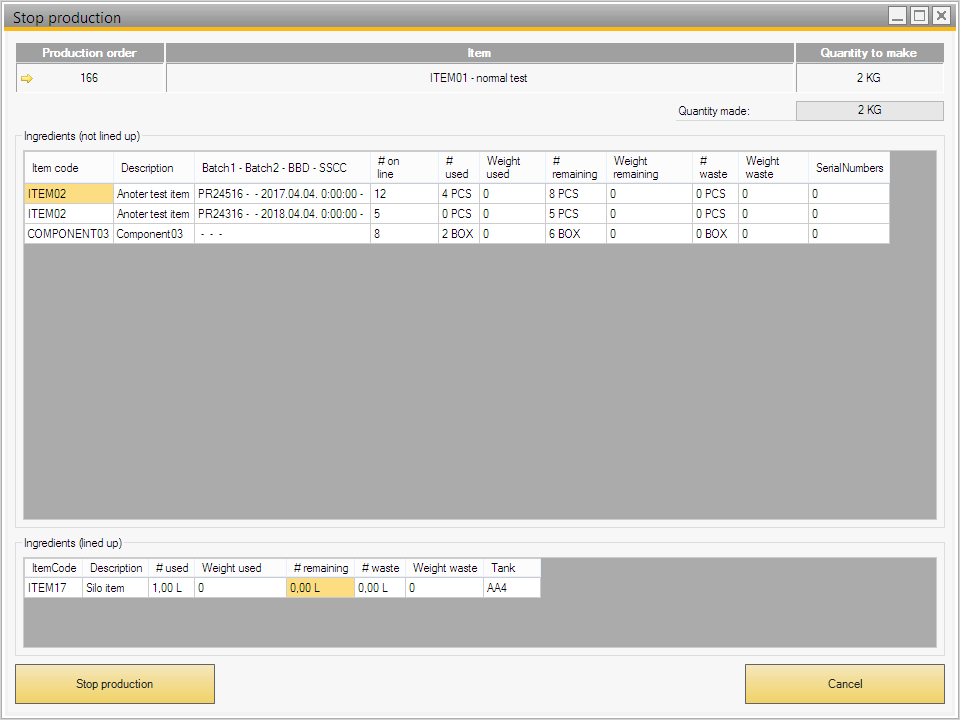Image resolution: width=960 pixels, height=720 pixels.
Task: Edit the 4 PCS used cell
Action: (458, 194)
